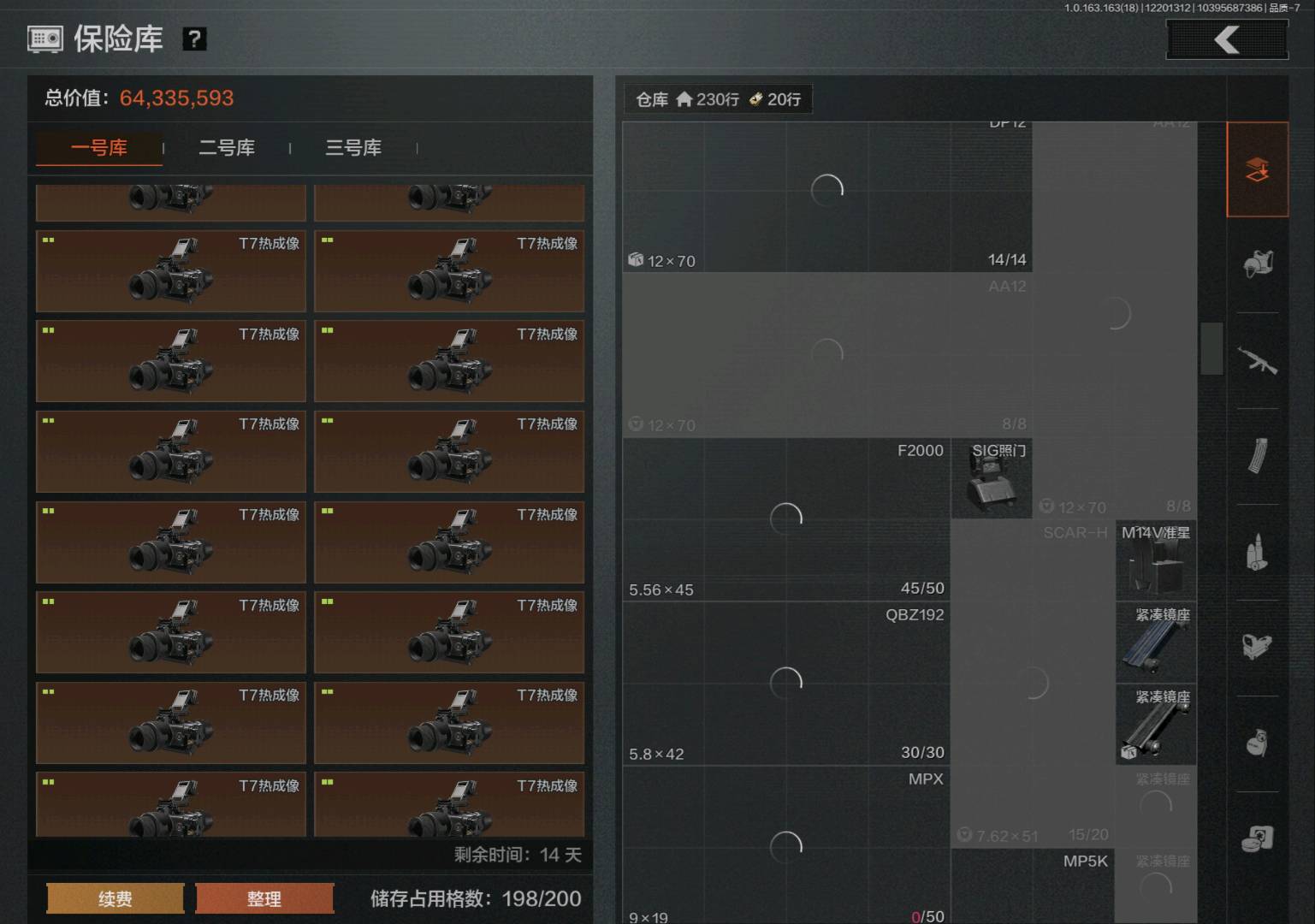Filter warehouse by helmet and armor icon

1257,264
